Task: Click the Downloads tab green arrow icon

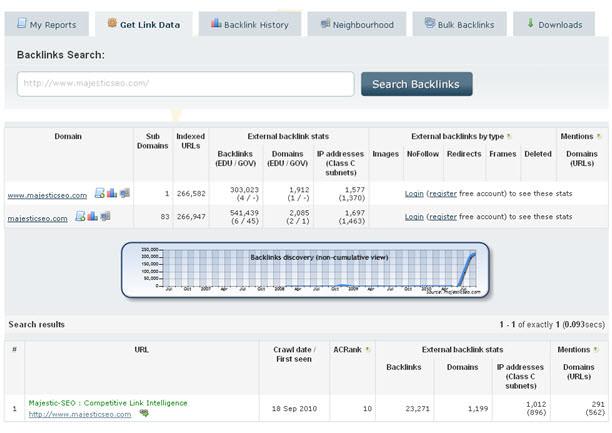Action: [x=530, y=23]
